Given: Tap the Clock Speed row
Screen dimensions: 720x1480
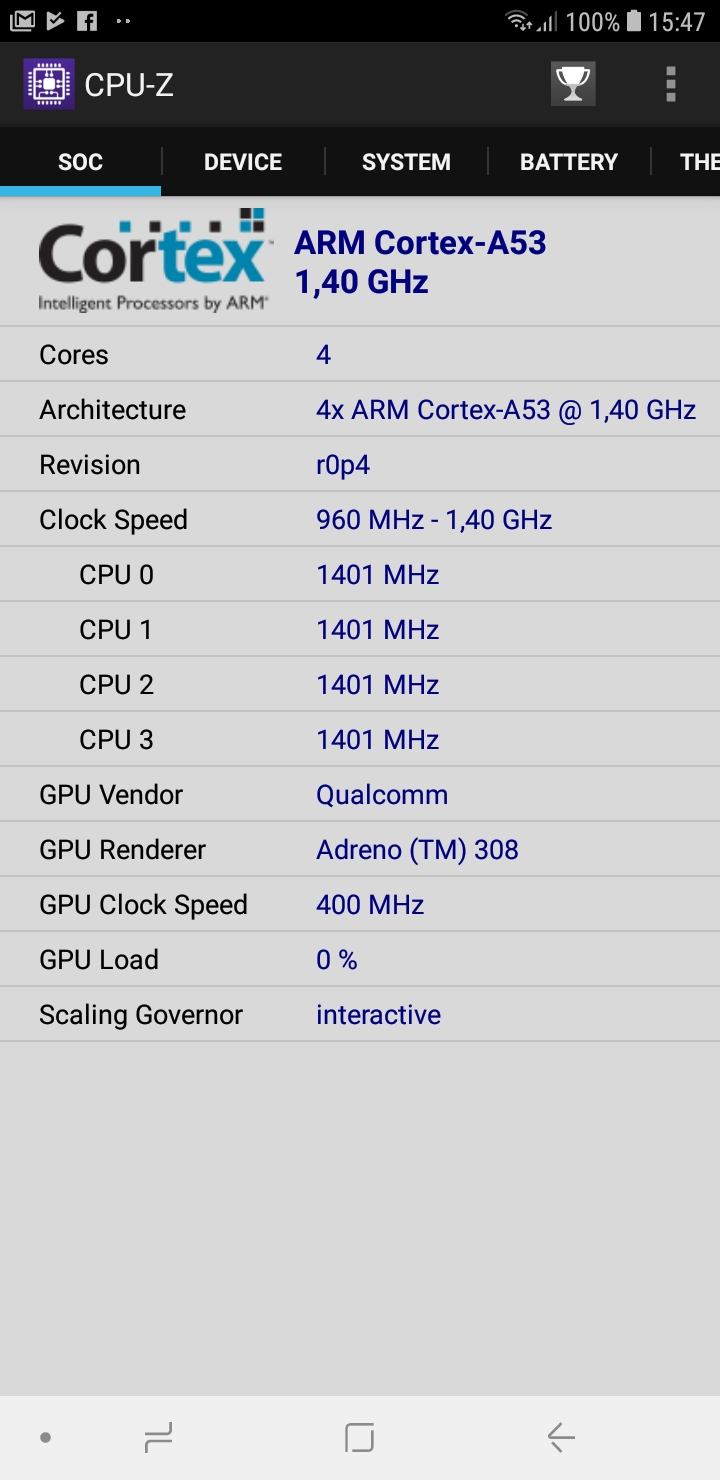Looking at the screenshot, I should coord(360,520).
